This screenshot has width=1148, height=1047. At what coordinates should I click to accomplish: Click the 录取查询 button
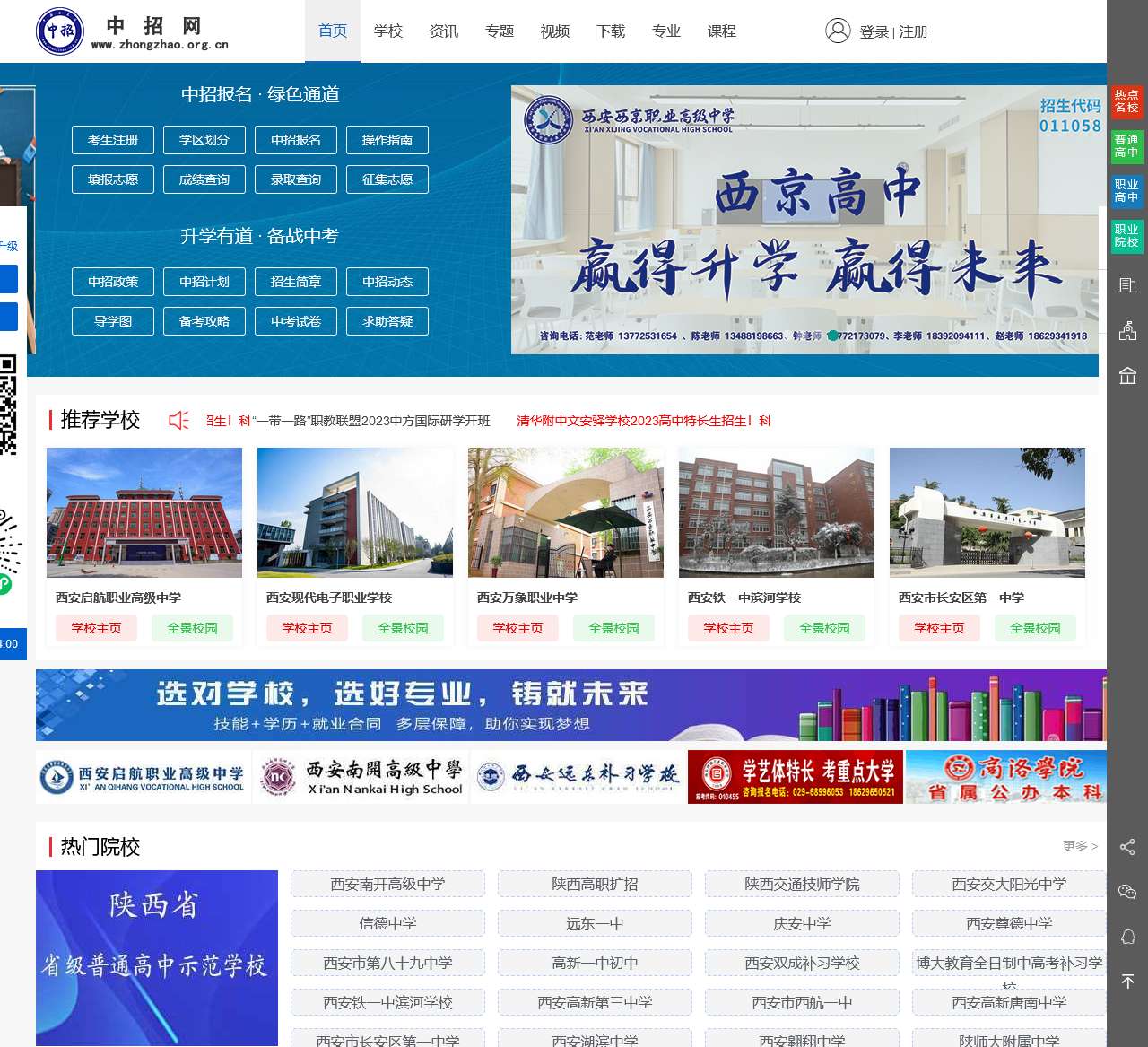(x=296, y=179)
